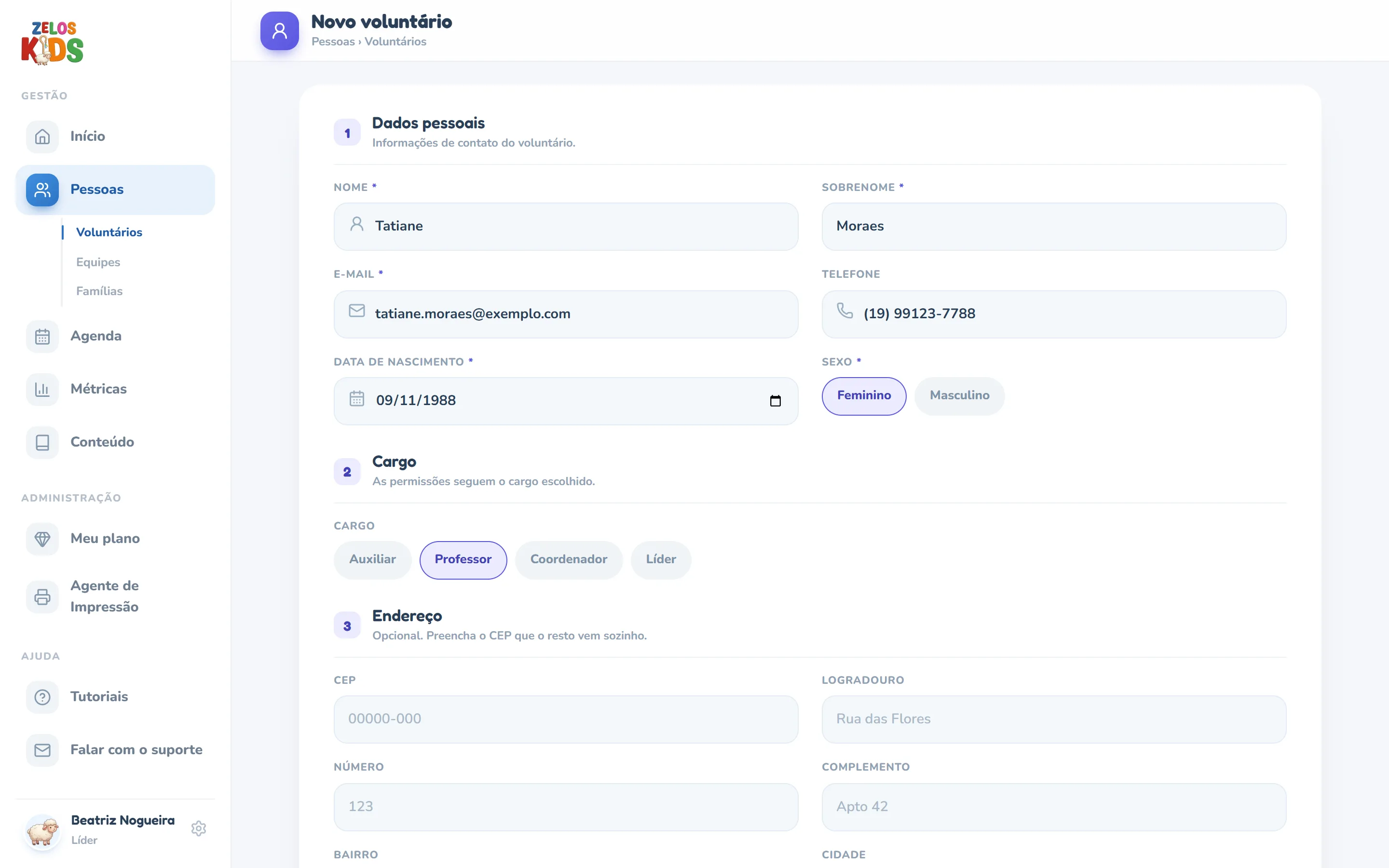Click the person icon in the Nome field
This screenshot has width=1389, height=868.
[357, 224]
